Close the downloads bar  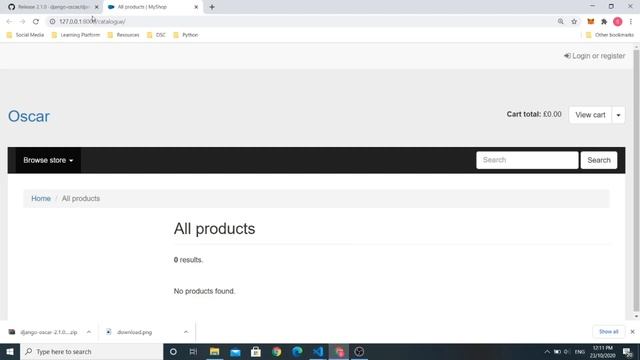632,332
